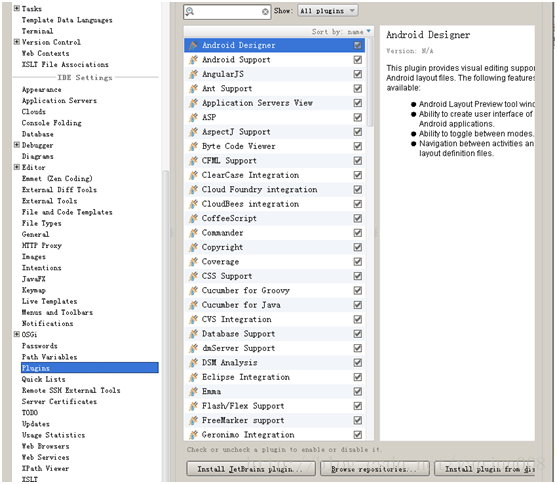The image size is (557, 484).
Task: Select the Appearance settings page
Action: 42,90
